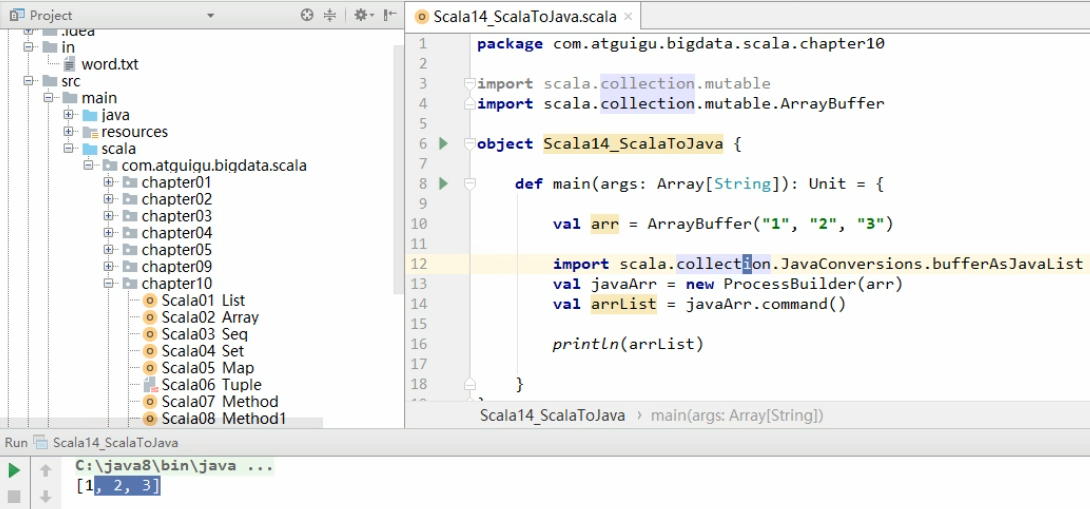Open the Scala06_Tuple file
Viewport: 1090px width, 509px height.
pos(211,385)
